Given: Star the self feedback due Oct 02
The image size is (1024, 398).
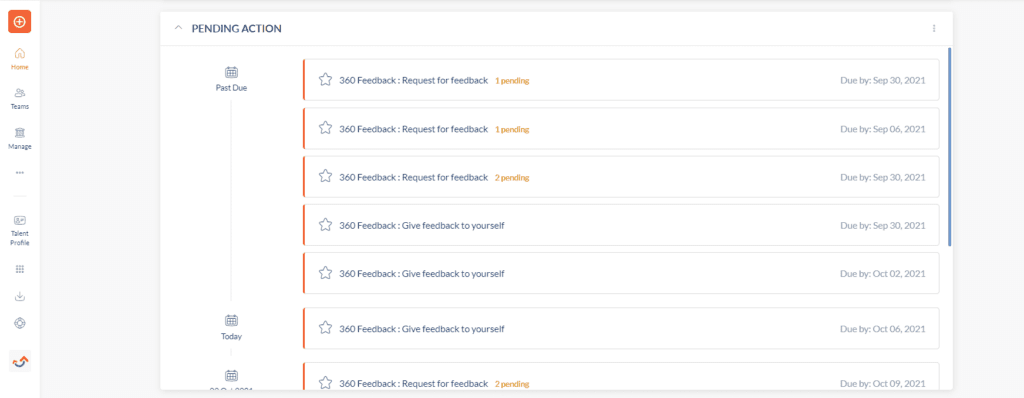Looking at the screenshot, I should 325,273.
